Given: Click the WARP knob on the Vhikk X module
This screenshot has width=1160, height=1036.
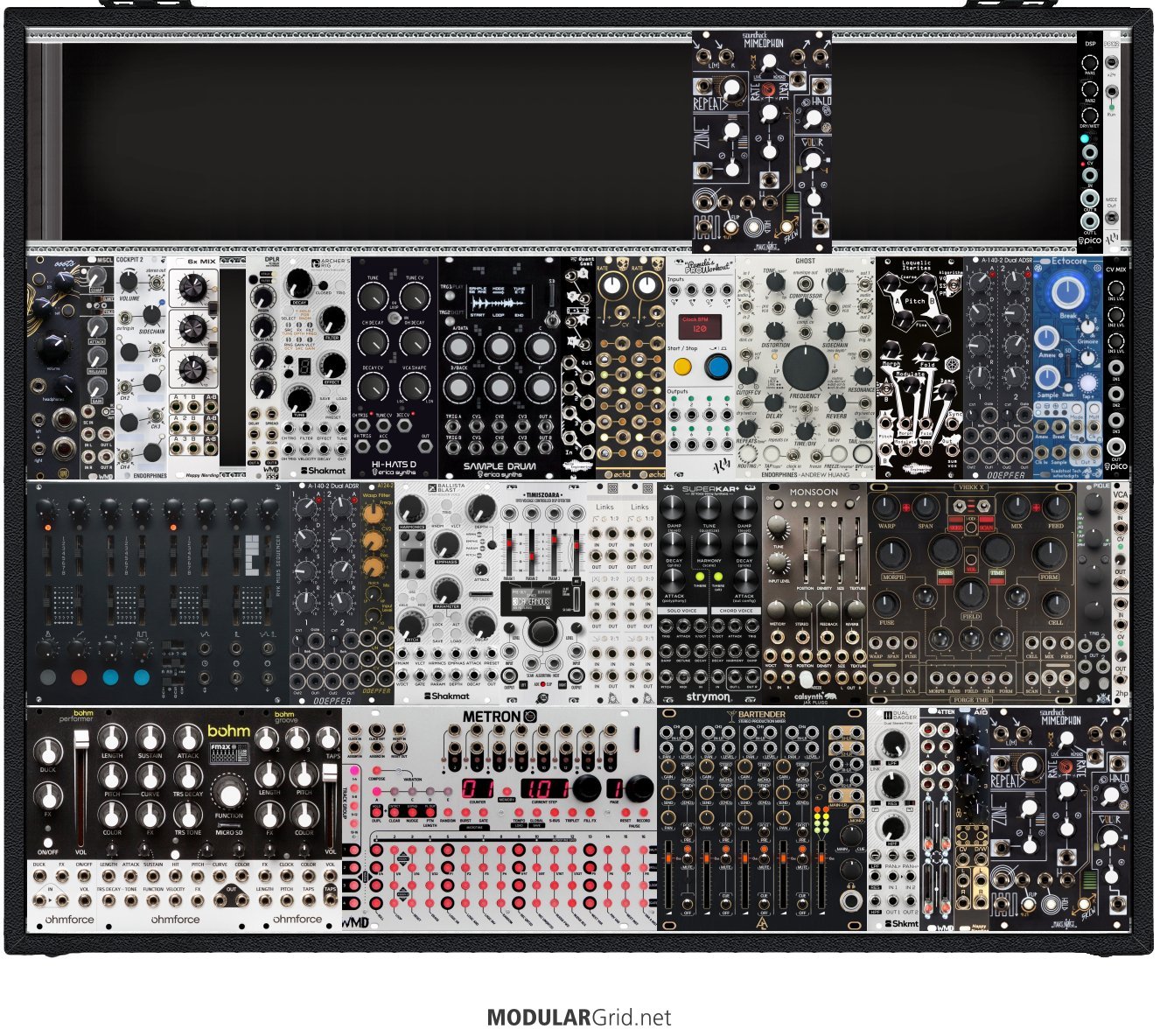Looking at the screenshot, I should 887,507.
